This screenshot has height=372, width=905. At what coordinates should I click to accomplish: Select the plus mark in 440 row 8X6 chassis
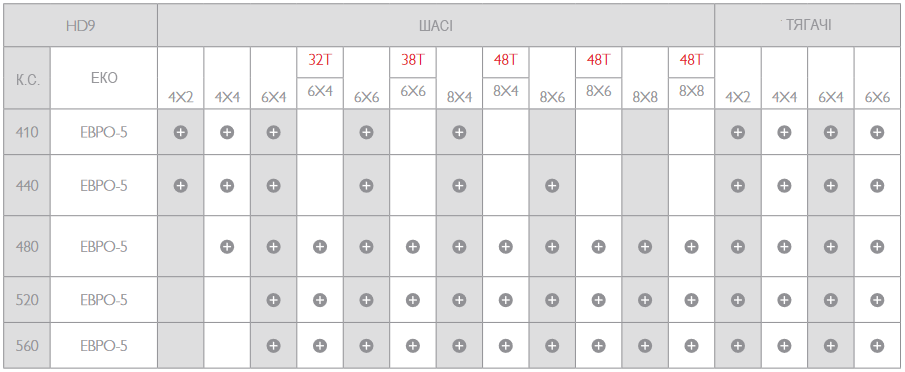pos(552,186)
